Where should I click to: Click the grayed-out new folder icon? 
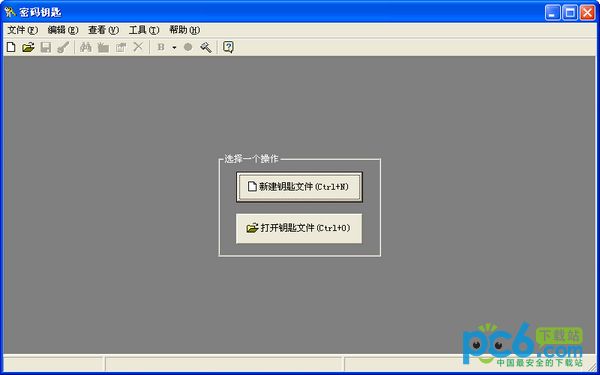click(x=103, y=47)
